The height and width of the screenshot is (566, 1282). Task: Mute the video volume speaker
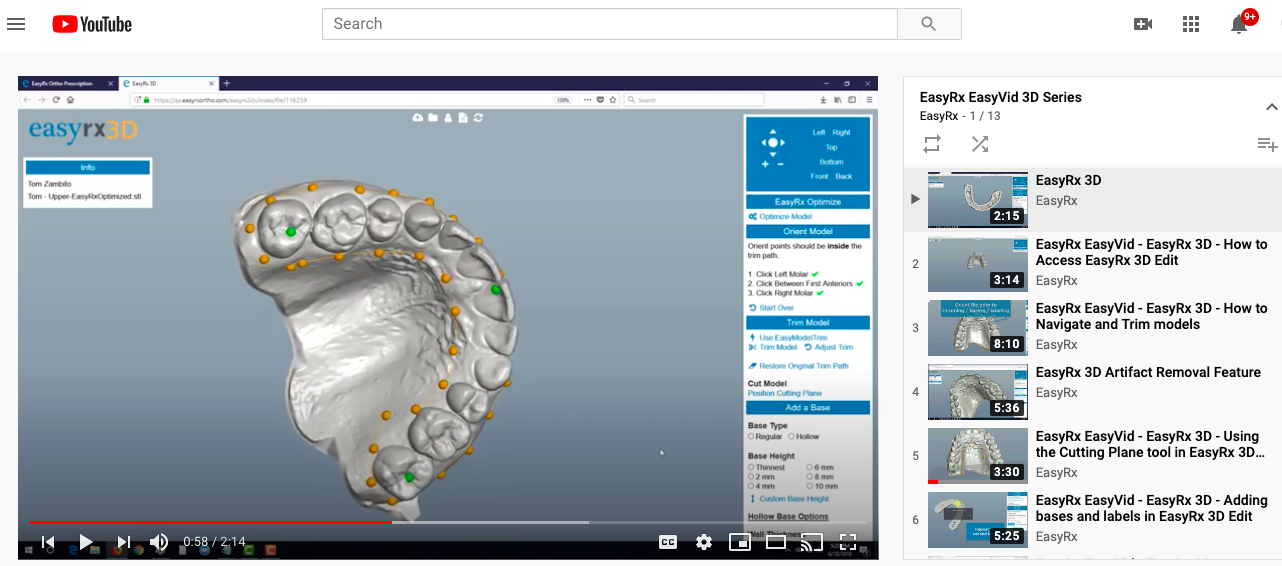159,542
